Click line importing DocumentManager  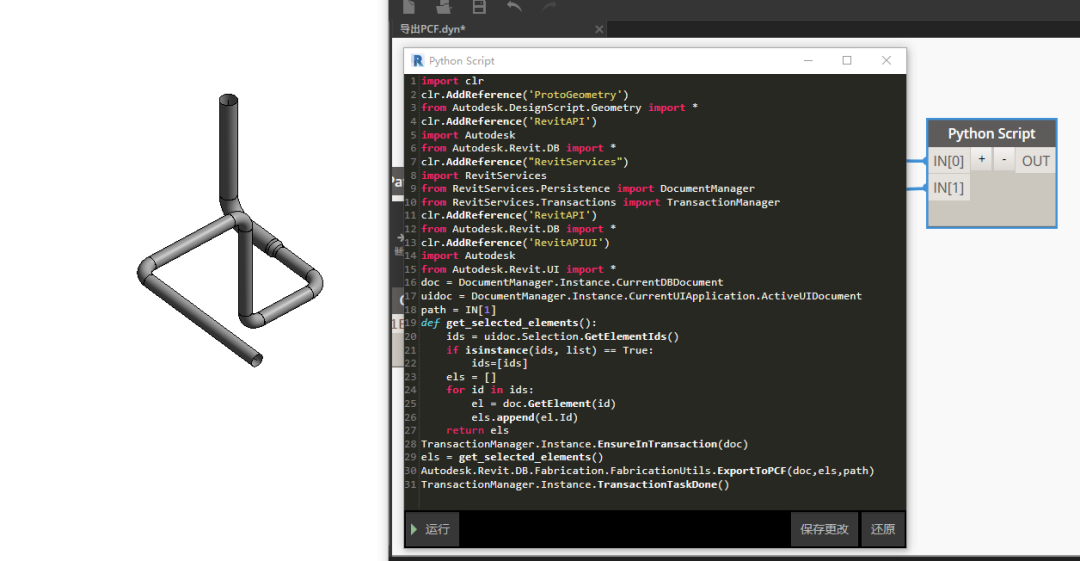pos(588,188)
